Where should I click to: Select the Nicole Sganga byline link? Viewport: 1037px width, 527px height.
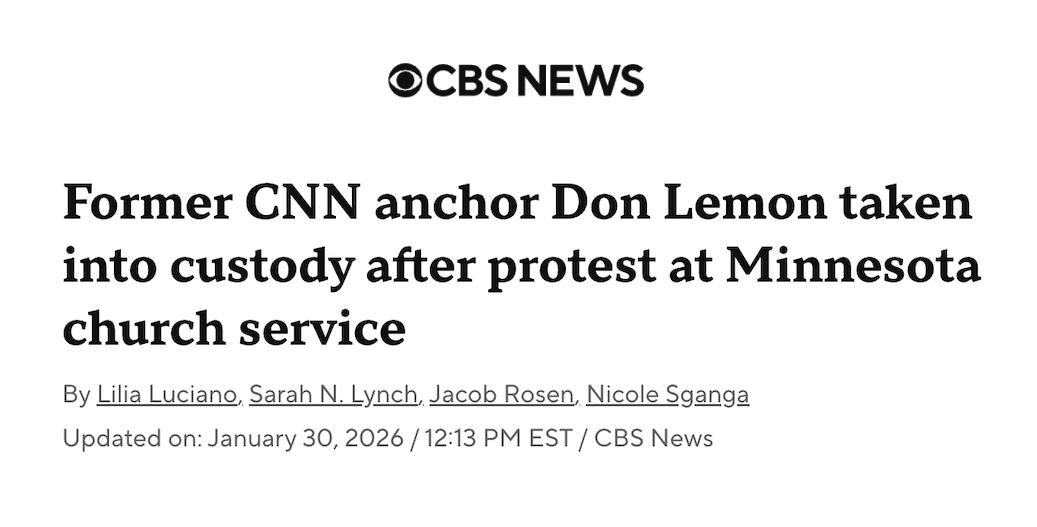[667, 395]
